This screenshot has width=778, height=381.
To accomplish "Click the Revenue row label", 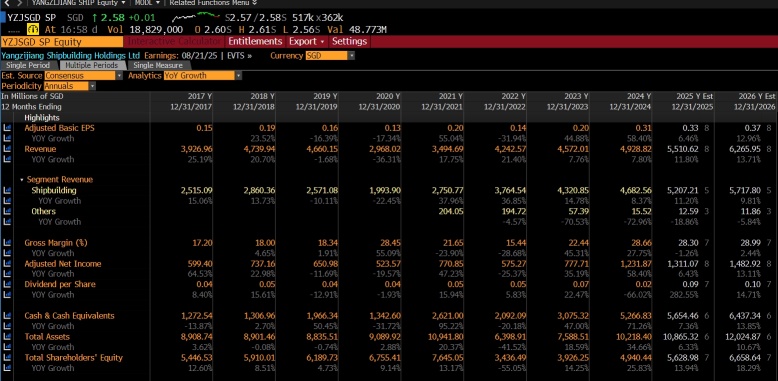I will click(x=40, y=149).
